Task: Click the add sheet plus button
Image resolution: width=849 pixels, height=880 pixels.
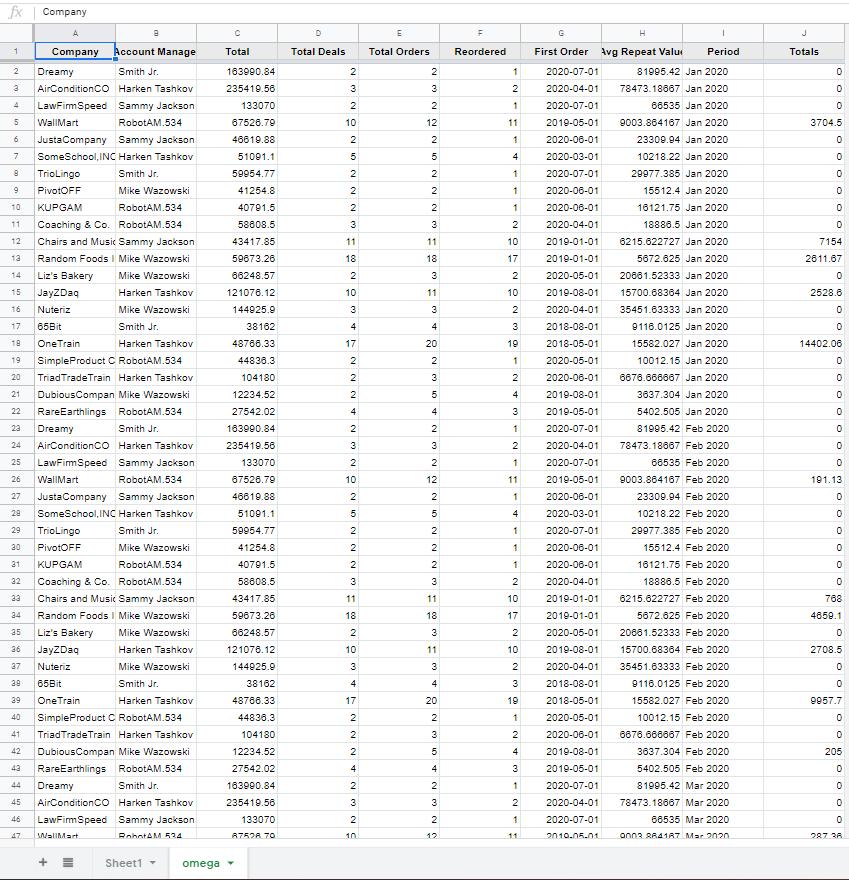Action: (x=43, y=862)
